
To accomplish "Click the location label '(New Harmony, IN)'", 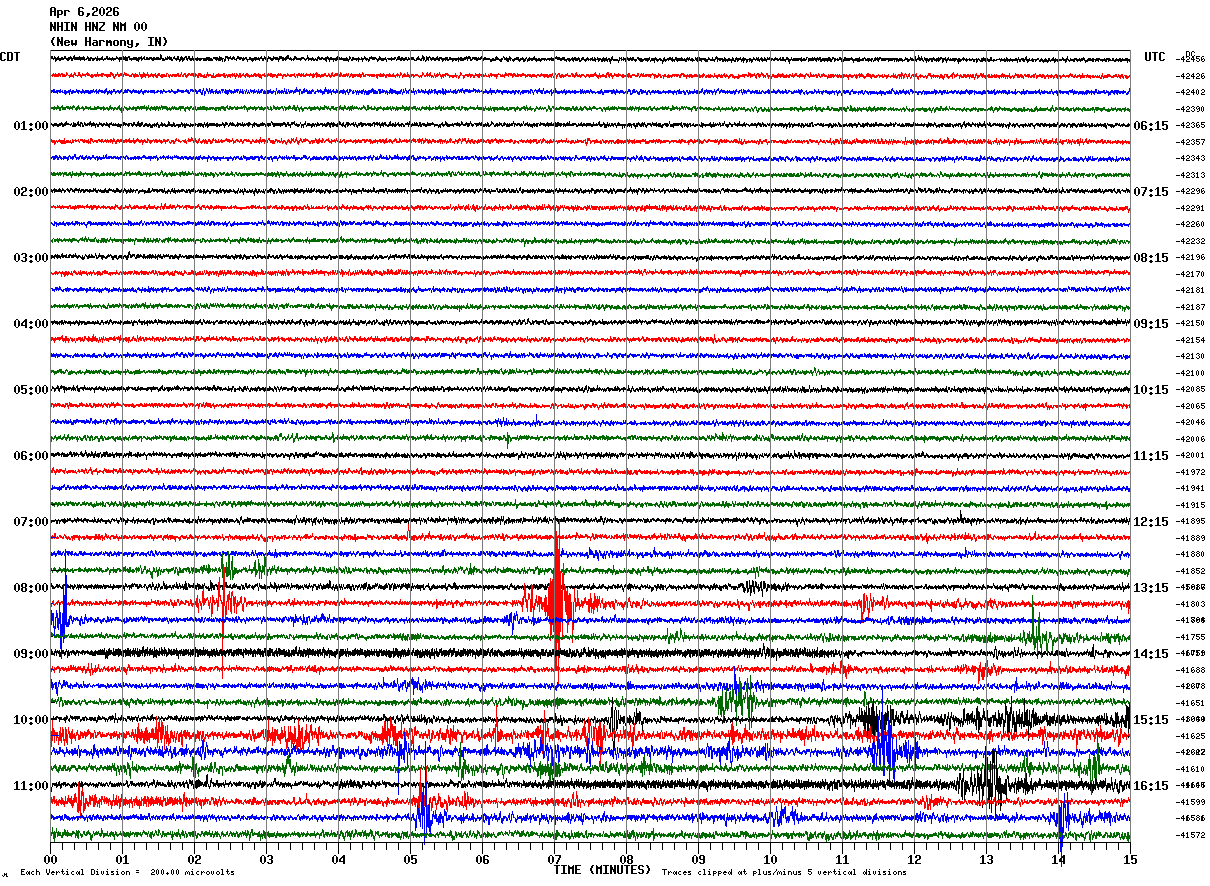I will 109,42.
